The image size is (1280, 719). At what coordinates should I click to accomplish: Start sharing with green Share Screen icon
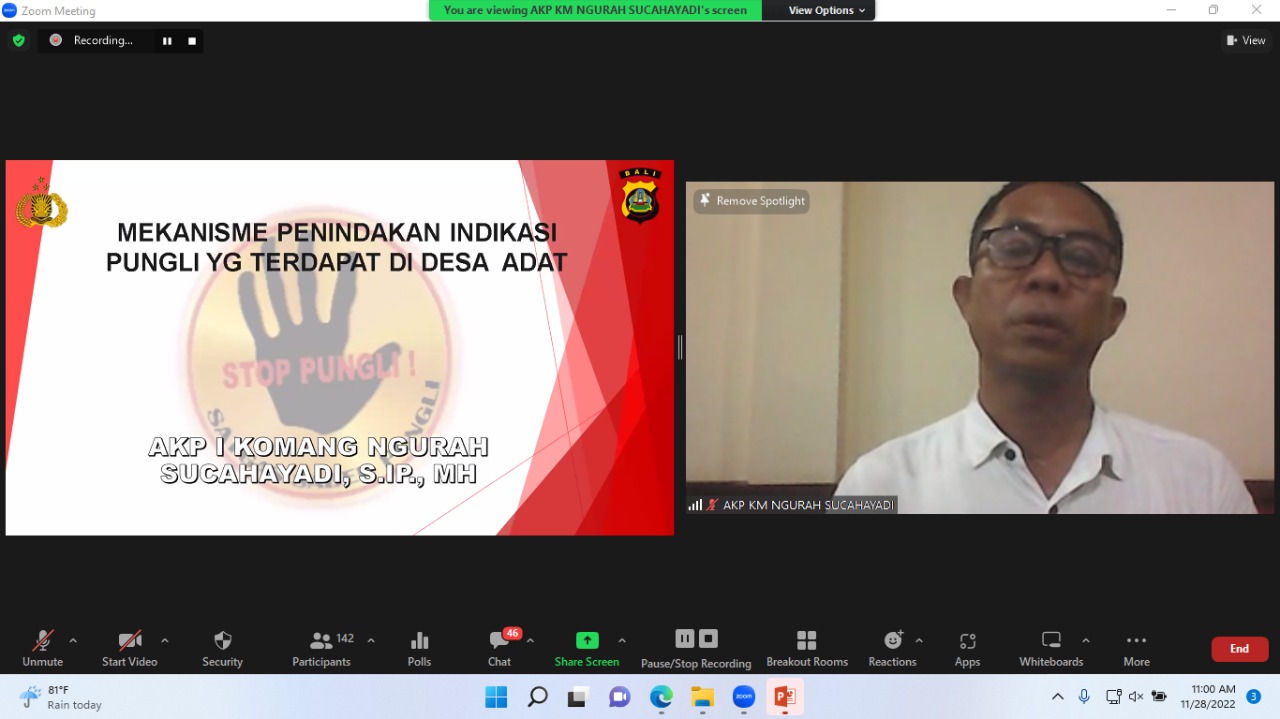click(587, 649)
